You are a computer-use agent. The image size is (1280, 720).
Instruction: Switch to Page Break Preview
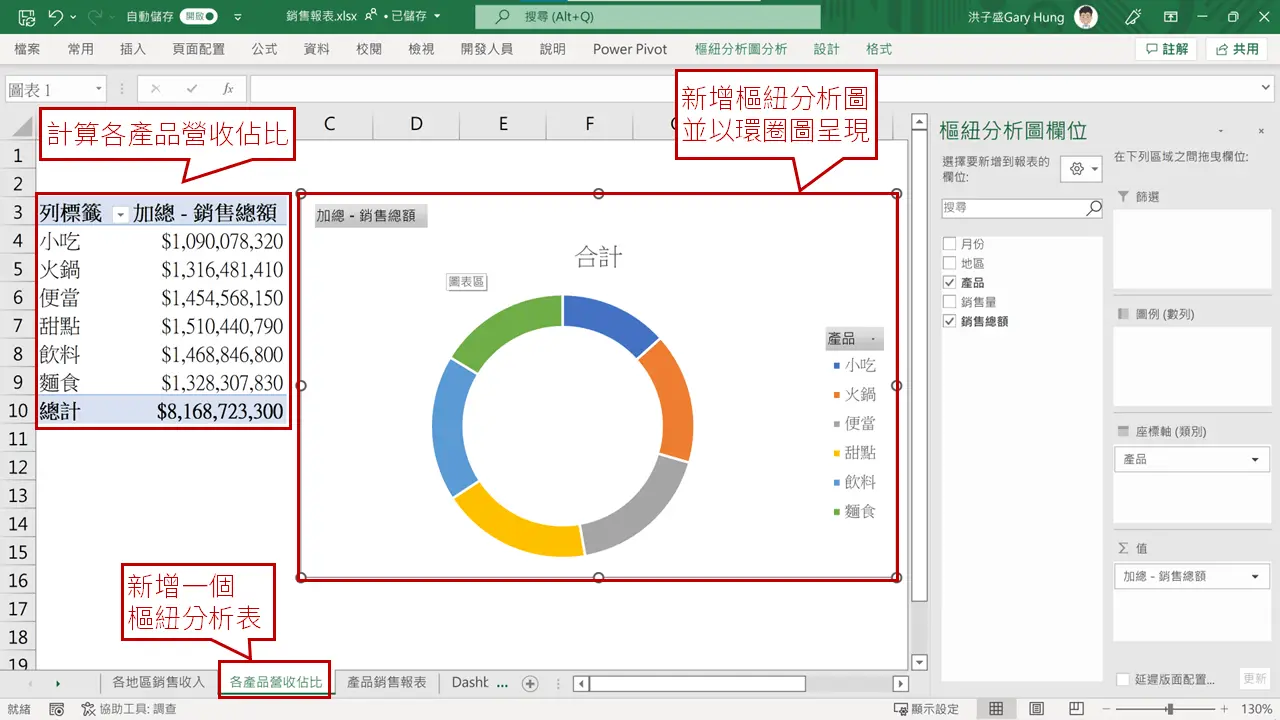[1076, 709]
